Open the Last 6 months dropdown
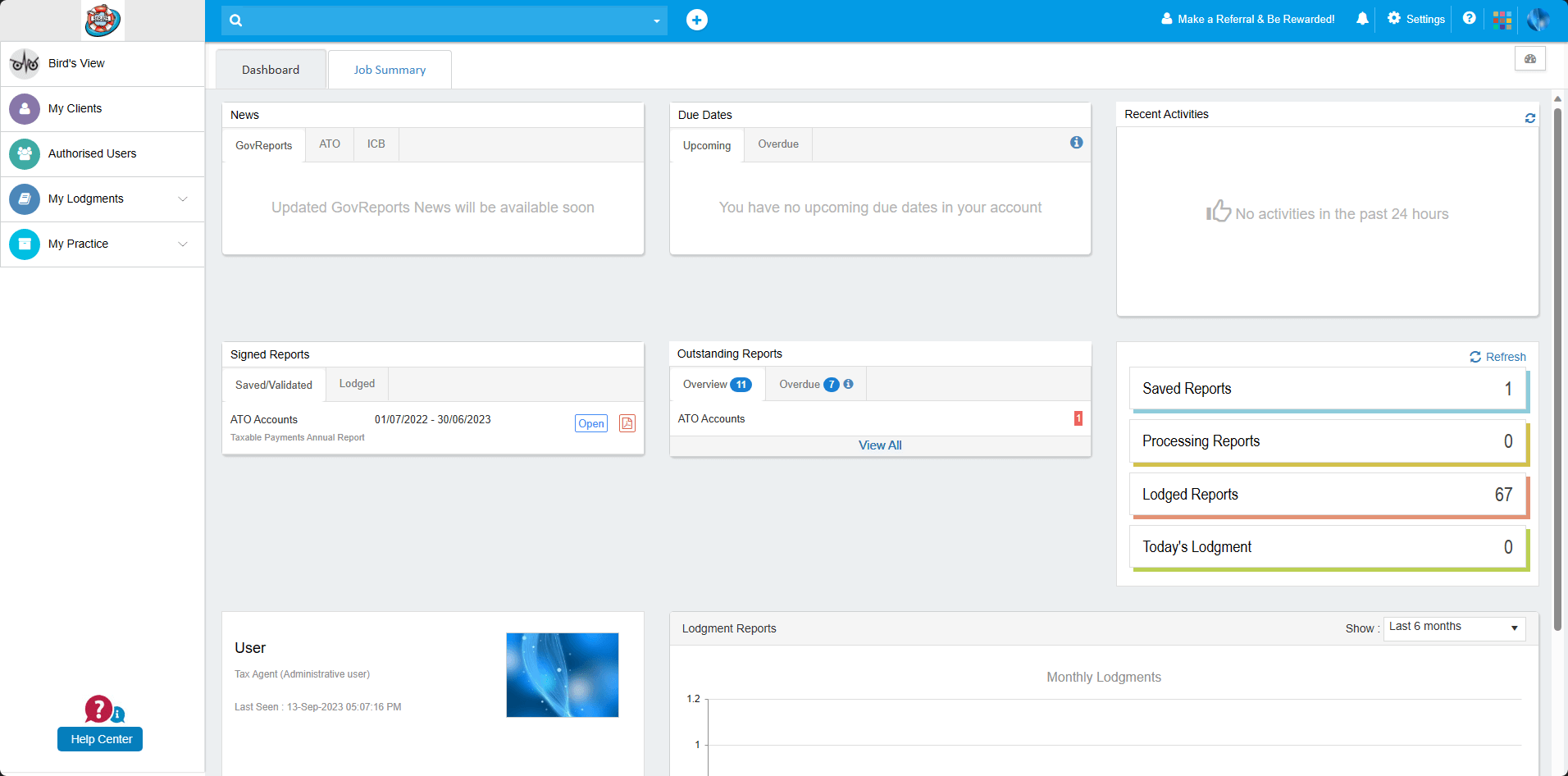Image resolution: width=1568 pixels, height=776 pixels. (1454, 628)
